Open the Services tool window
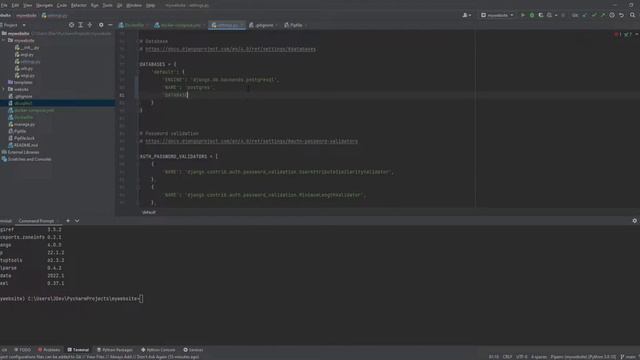 (x=193, y=350)
